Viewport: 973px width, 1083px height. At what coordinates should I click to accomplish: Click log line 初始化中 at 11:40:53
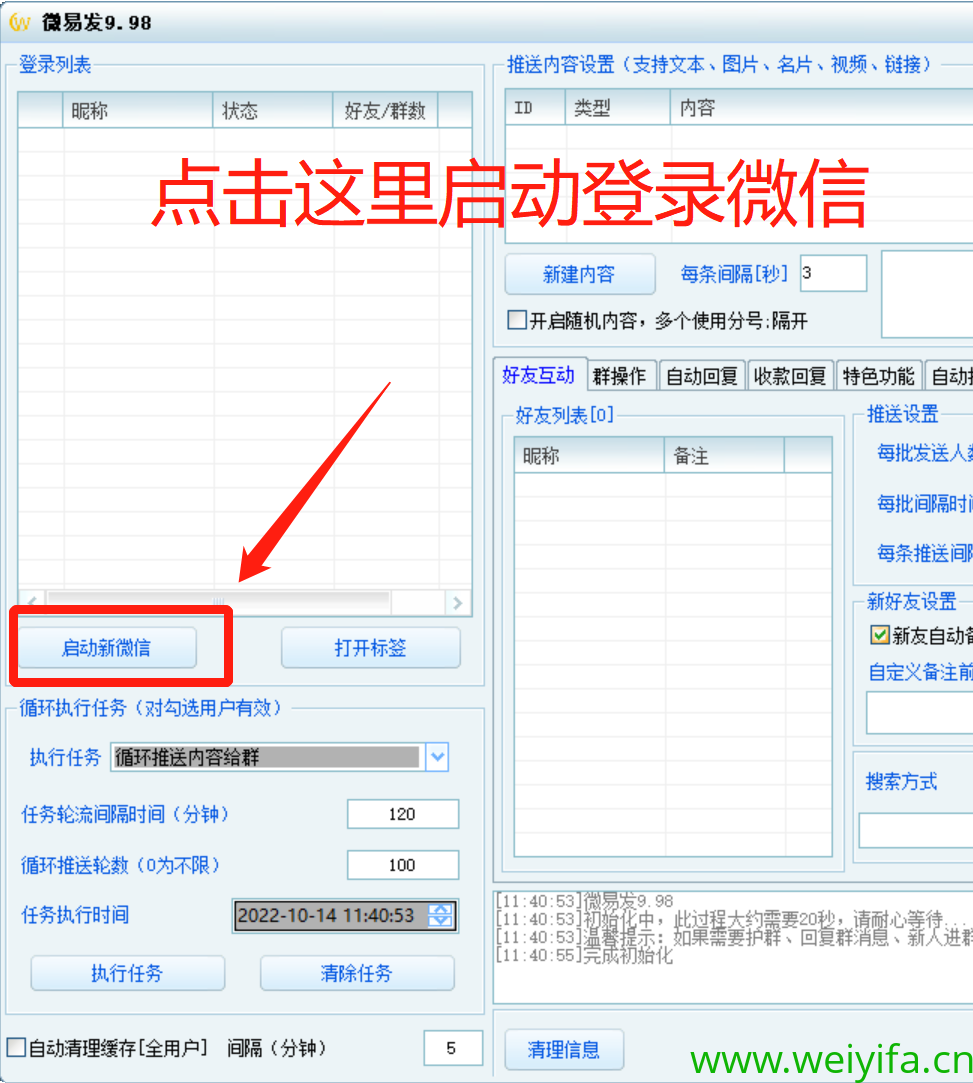pyautogui.click(x=734, y=920)
